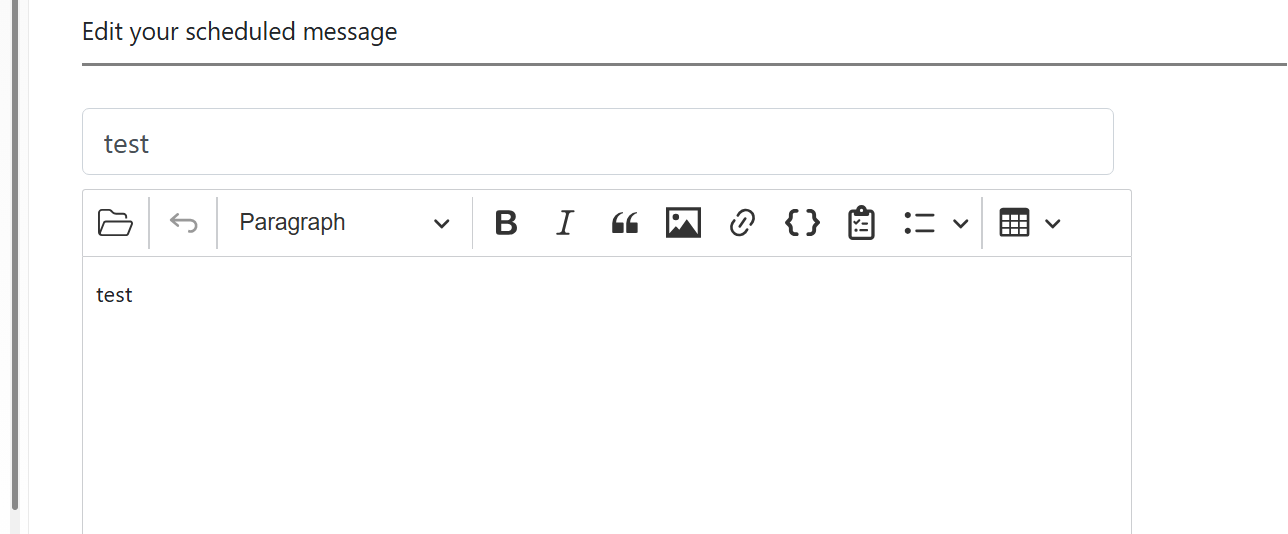Apply bulleted list formatting
This screenshot has height=534, width=1288.
(919, 223)
